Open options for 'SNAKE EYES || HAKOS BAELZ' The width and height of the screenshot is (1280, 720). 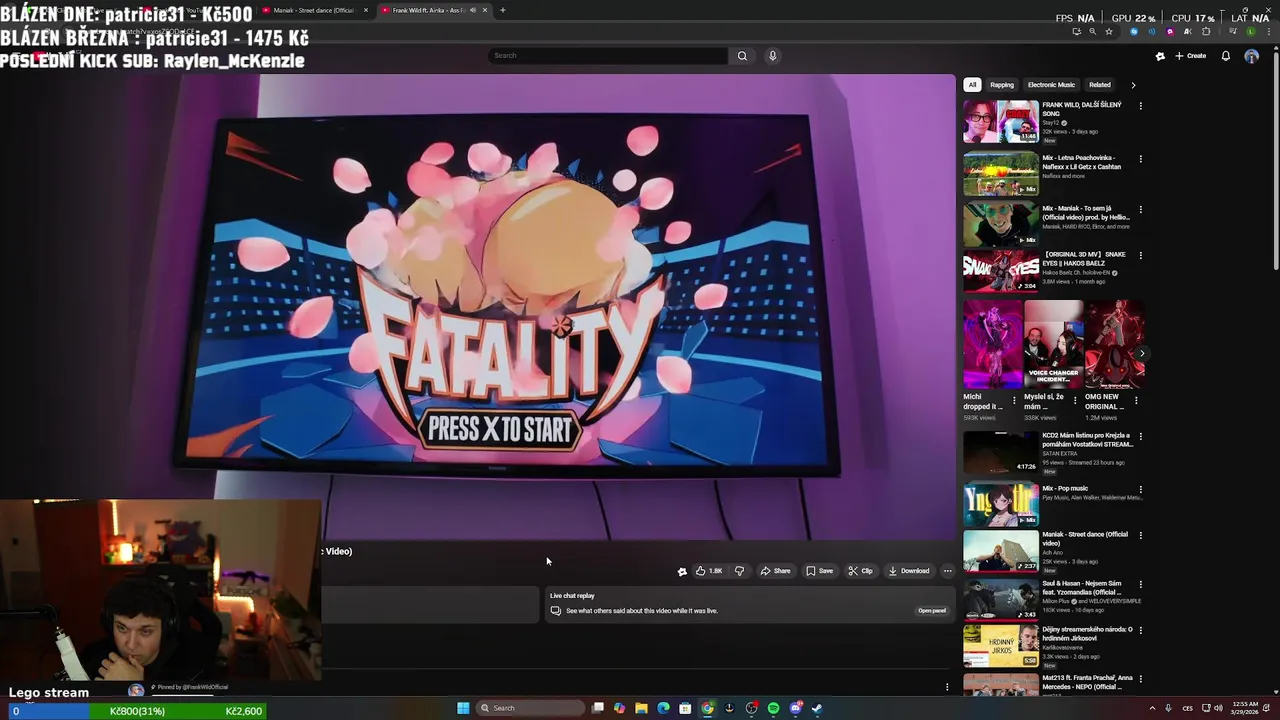[x=1140, y=255]
